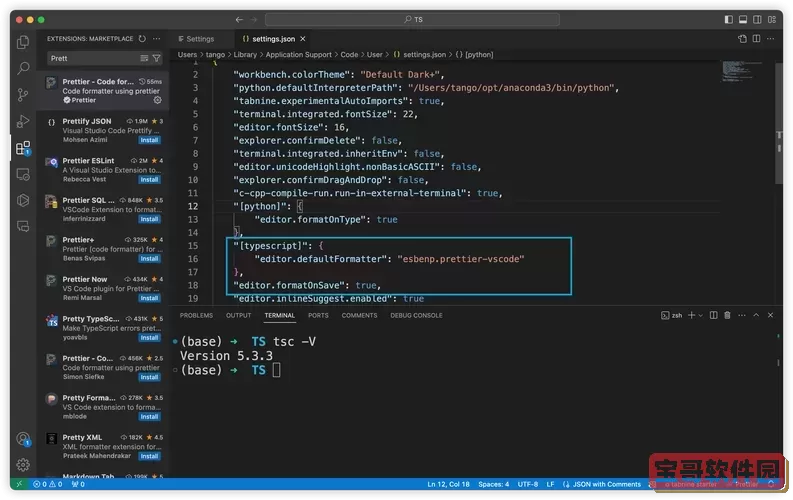Close the settings.json tab

click(302, 39)
